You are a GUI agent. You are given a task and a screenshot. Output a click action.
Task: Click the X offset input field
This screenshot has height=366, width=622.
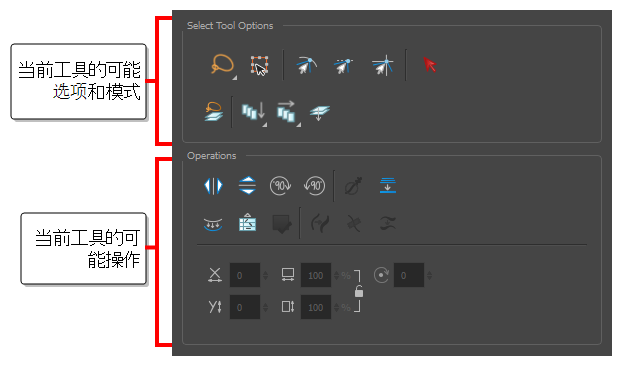245,275
